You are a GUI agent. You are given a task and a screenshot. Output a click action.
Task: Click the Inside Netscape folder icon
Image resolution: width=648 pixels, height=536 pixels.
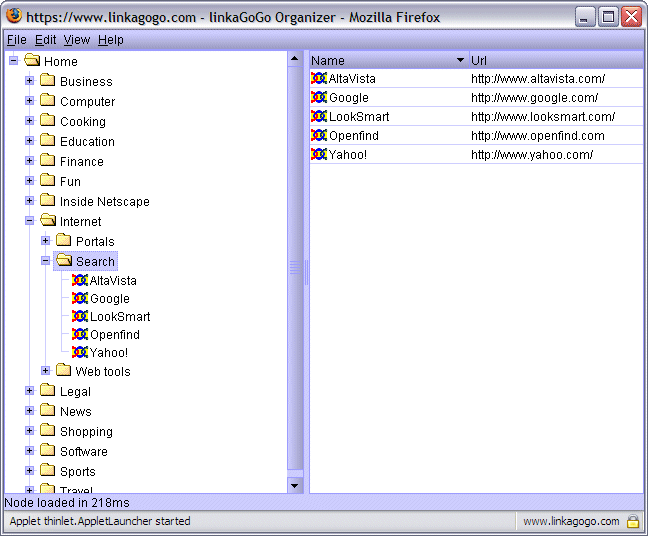coord(48,200)
